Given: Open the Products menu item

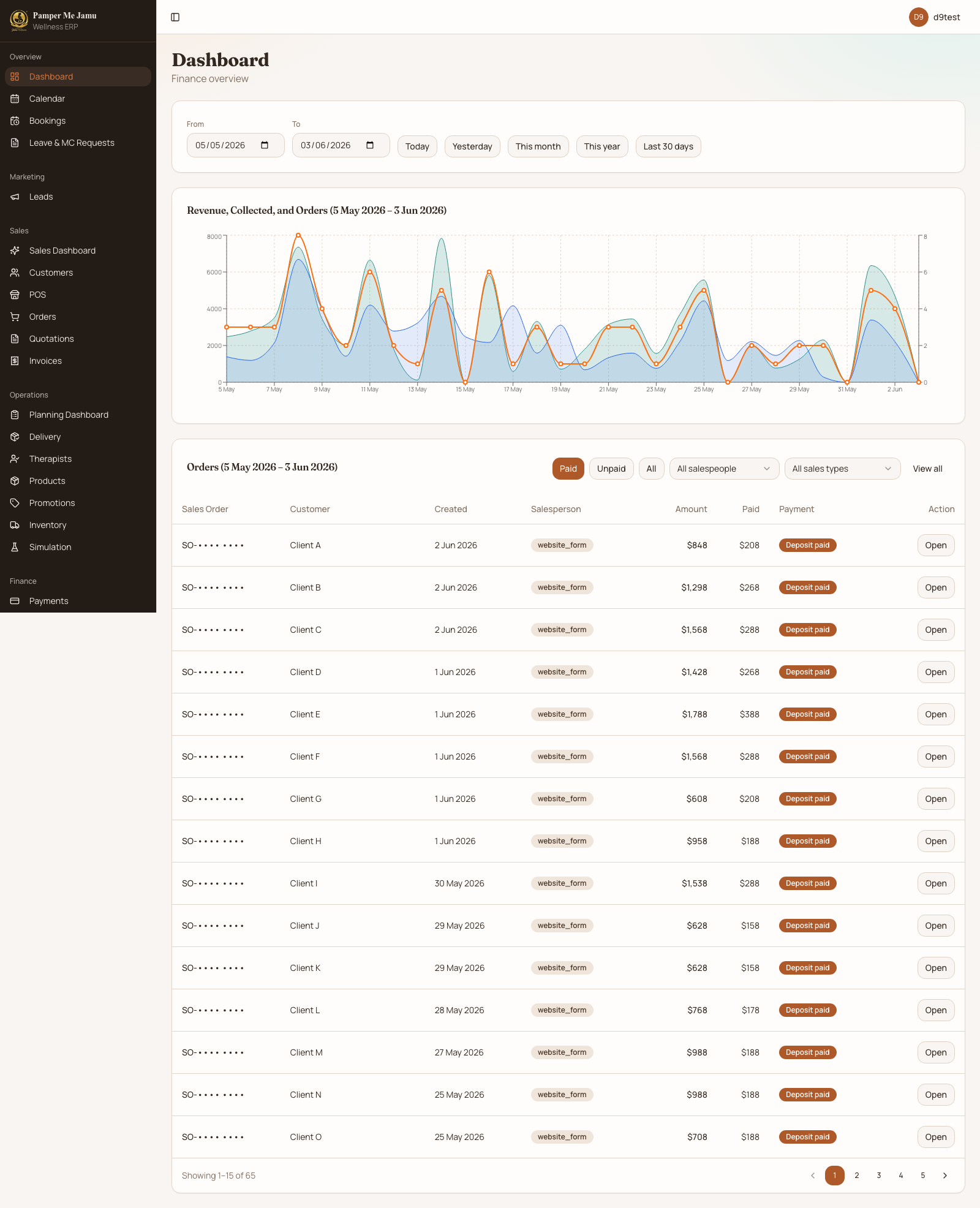Looking at the screenshot, I should (x=78, y=481).
